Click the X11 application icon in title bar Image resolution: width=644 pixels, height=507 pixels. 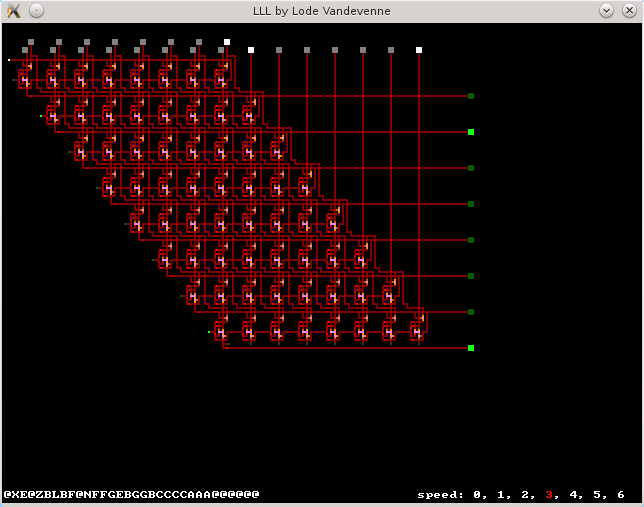13,11
